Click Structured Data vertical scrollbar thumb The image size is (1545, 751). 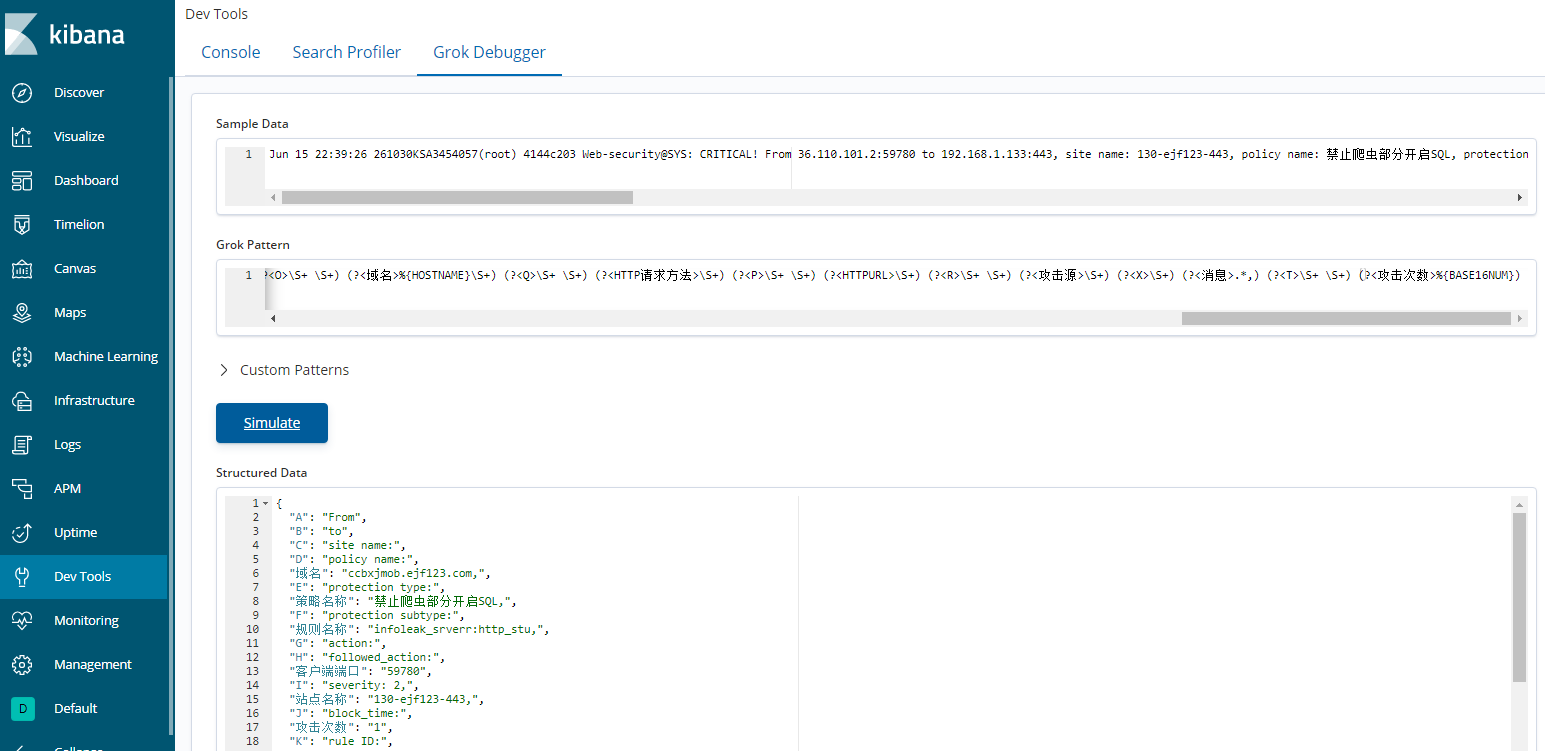click(1520, 597)
